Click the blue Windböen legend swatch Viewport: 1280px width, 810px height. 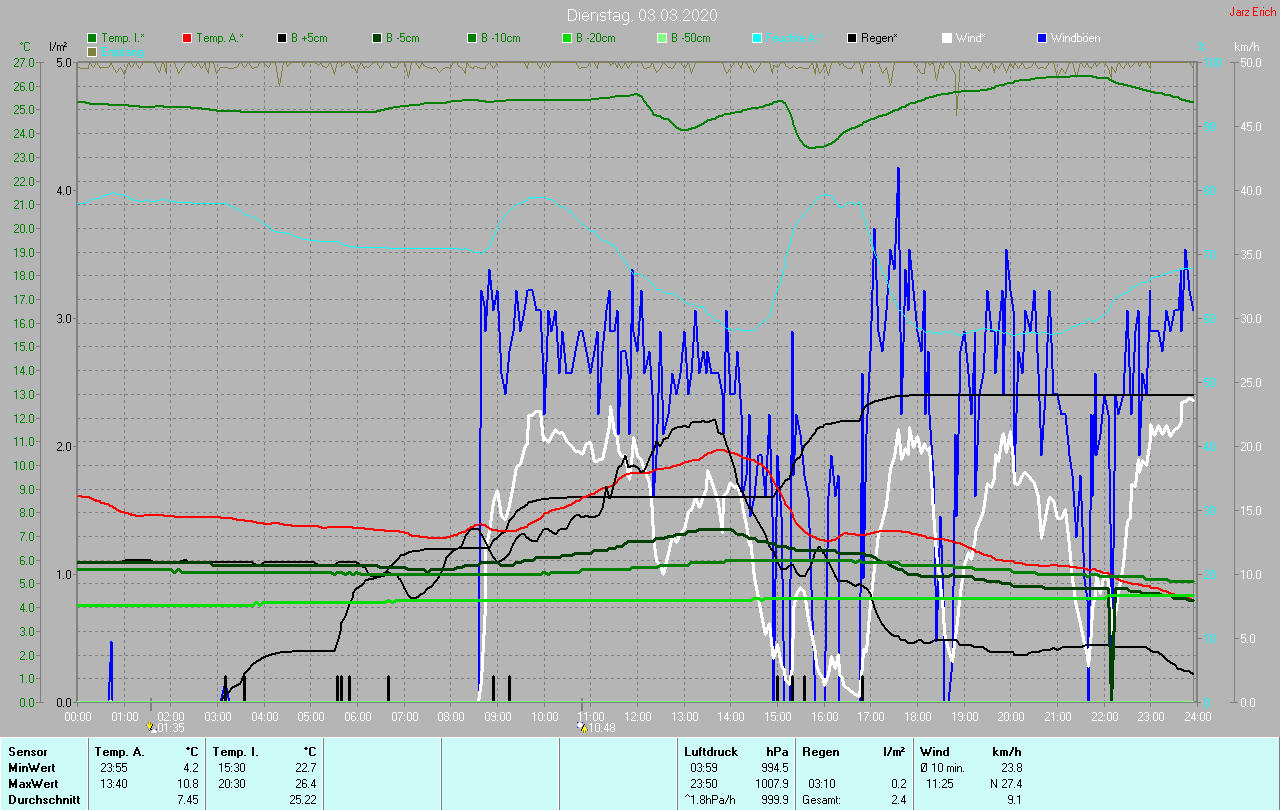[1041, 38]
